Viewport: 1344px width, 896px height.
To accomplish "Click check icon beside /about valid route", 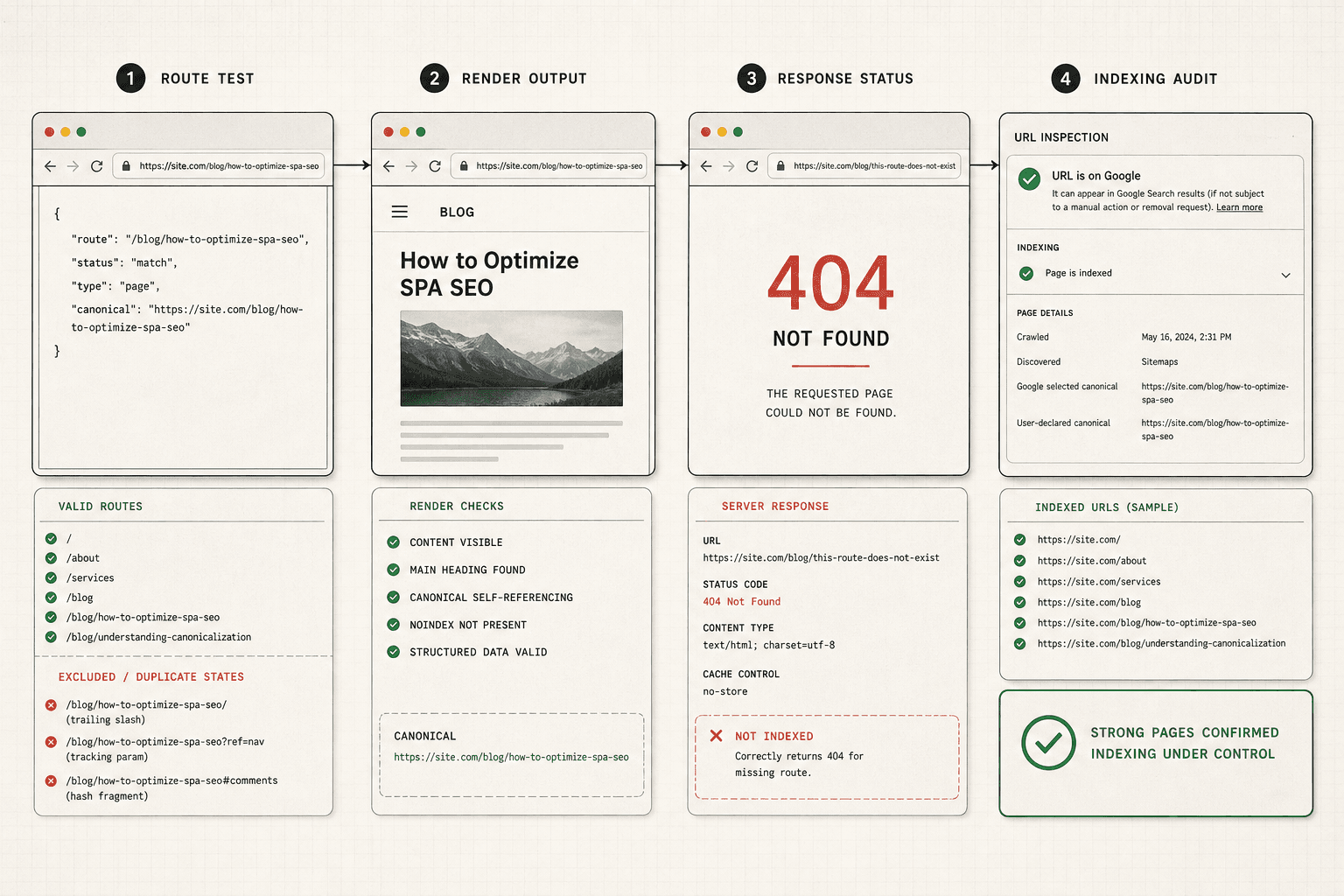I will pyautogui.click(x=51, y=558).
